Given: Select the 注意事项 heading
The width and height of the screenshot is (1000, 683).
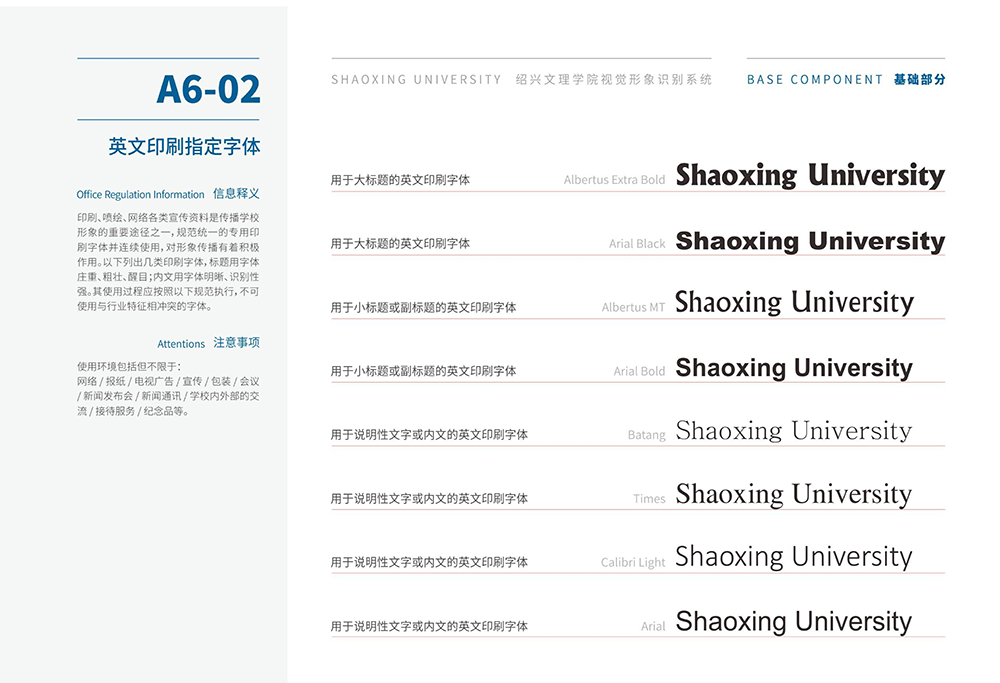Looking at the screenshot, I should (236, 343).
